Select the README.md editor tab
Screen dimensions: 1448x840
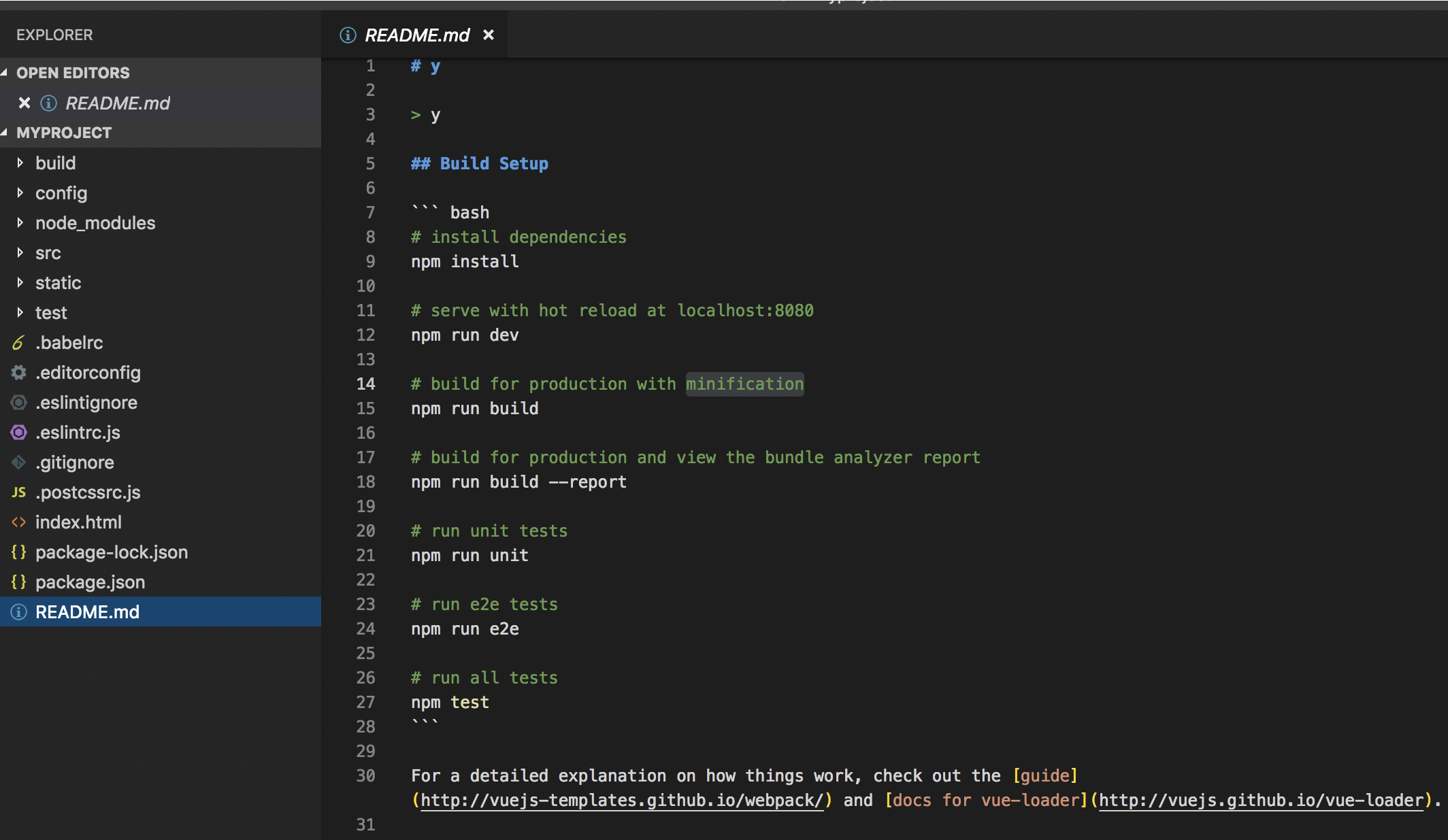click(416, 35)
